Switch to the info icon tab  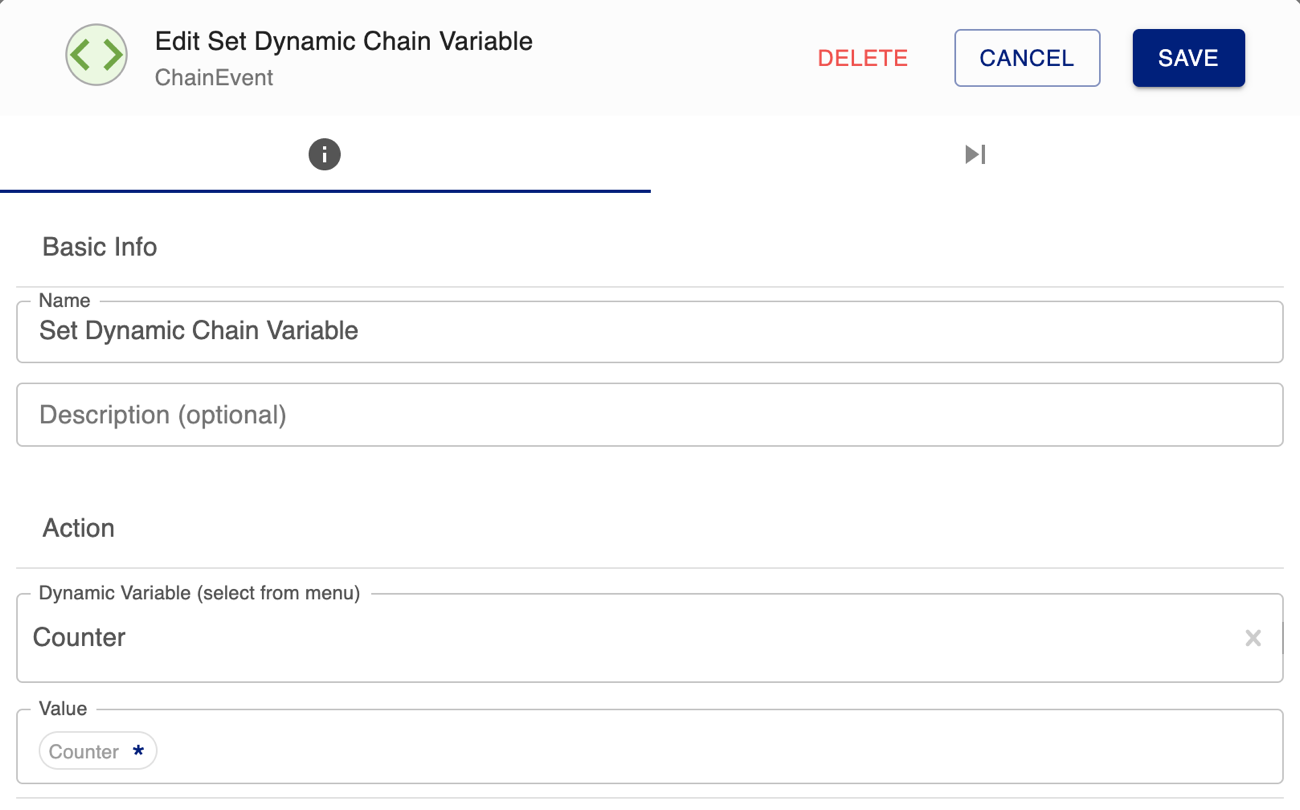(x=324, y=154)
